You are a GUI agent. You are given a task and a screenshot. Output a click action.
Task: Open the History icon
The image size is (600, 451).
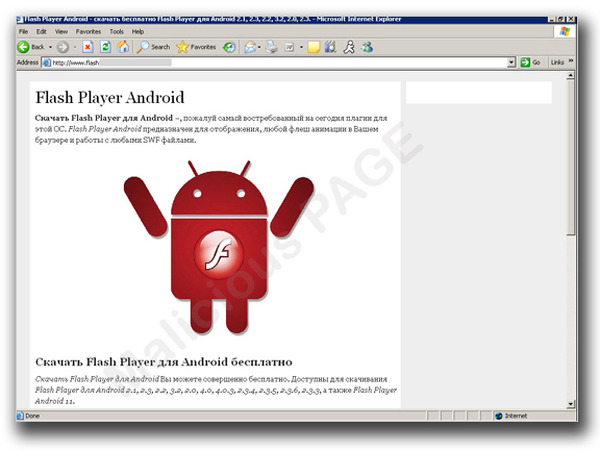click(x=230, y=47)
